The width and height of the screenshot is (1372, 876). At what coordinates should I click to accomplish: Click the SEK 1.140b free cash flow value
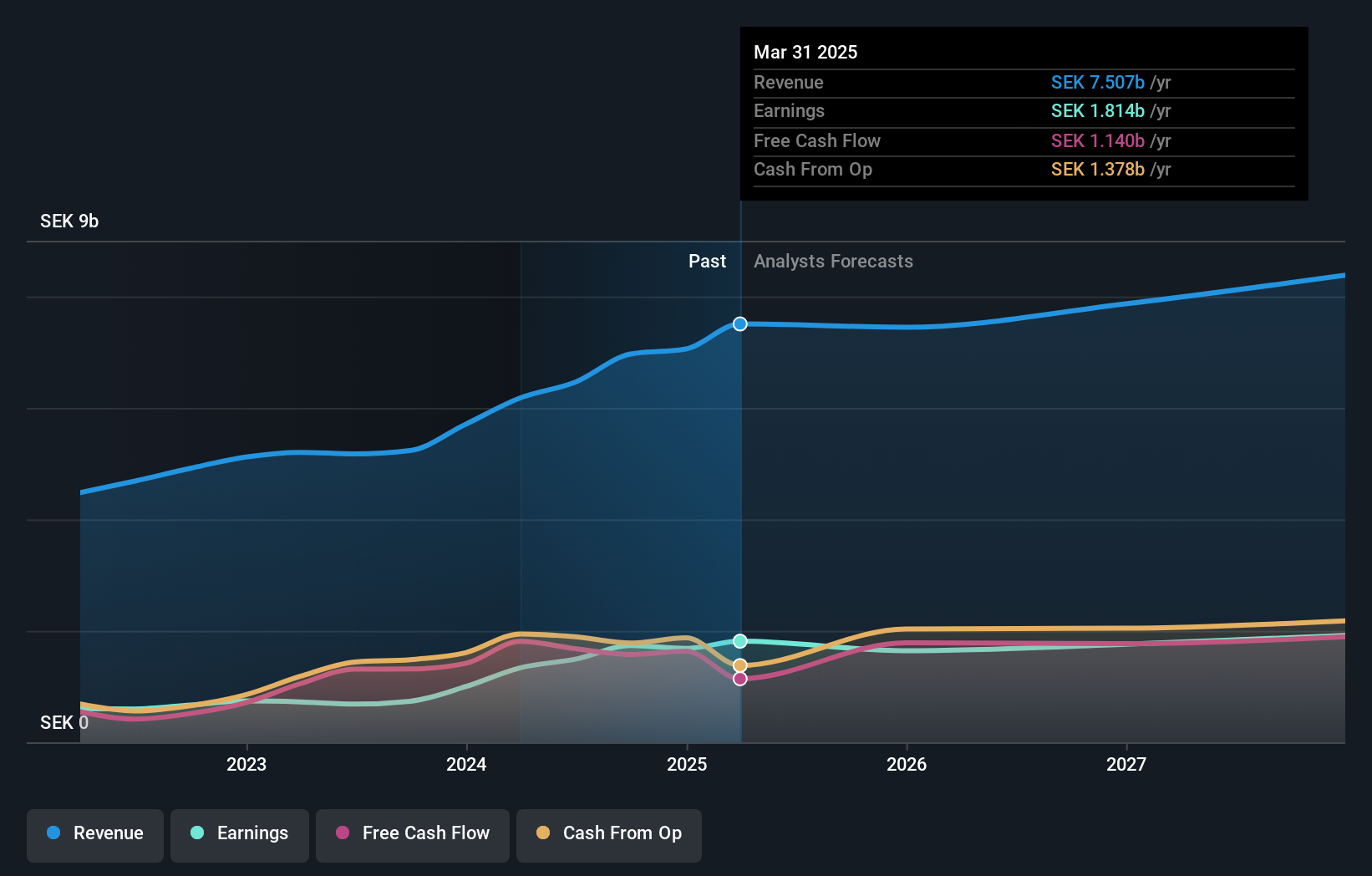pyautogui.click(x=1098, y=140)
